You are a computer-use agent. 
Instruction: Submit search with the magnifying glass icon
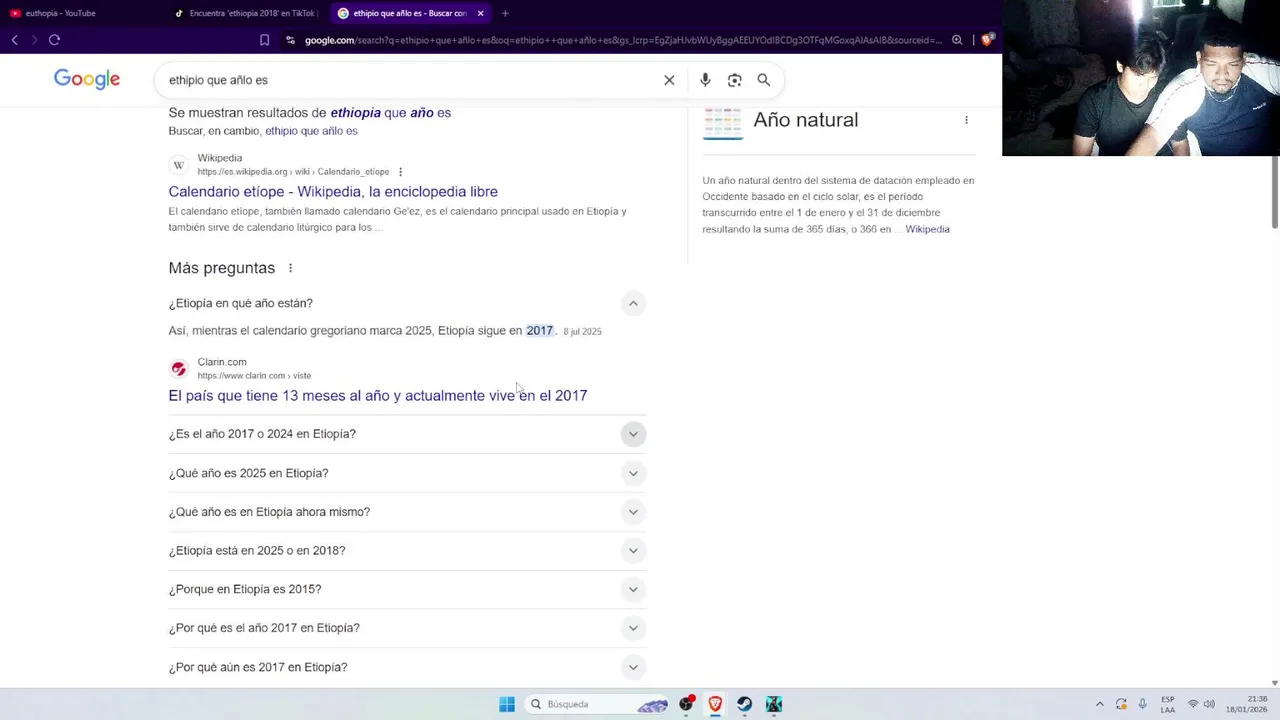(763, 80)
